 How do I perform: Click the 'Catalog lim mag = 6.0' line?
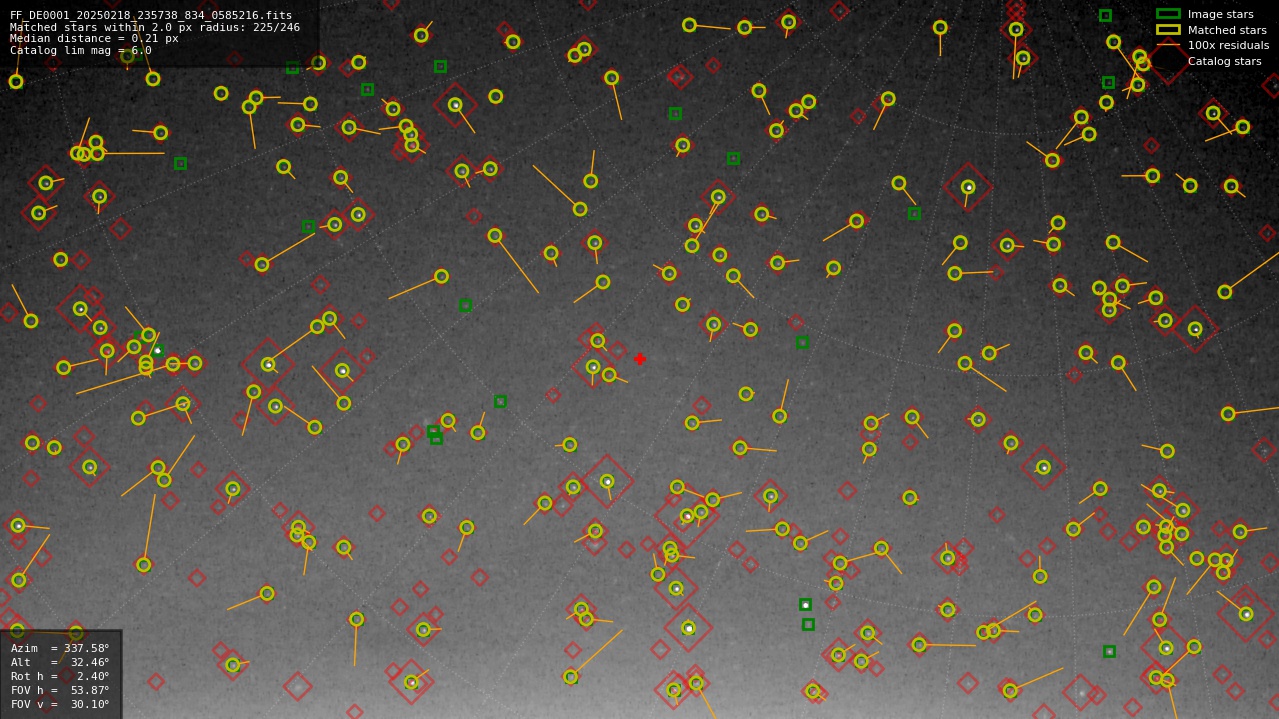coord(81,51)
